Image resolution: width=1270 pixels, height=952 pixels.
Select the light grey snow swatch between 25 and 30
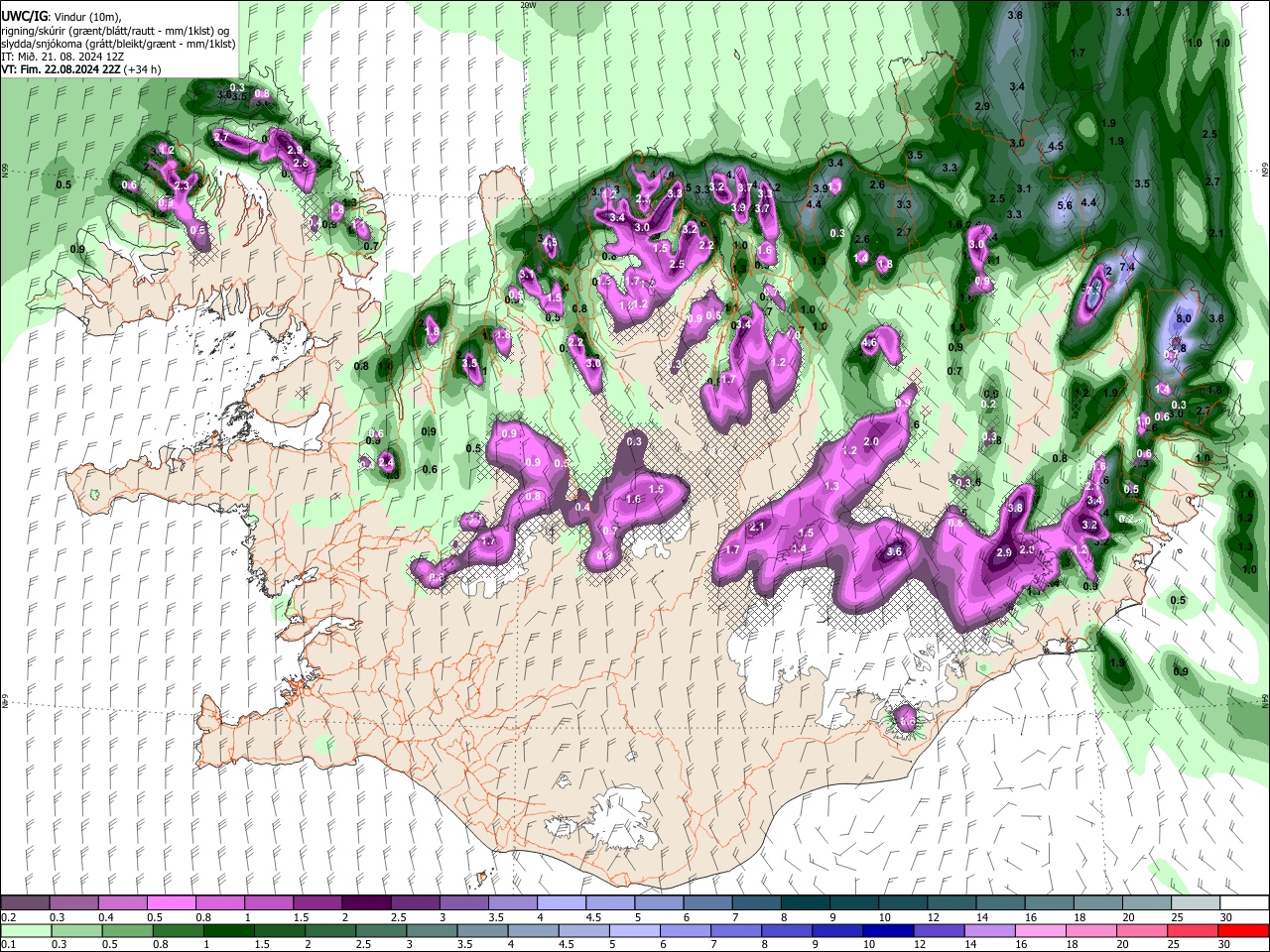(1195, 902)
